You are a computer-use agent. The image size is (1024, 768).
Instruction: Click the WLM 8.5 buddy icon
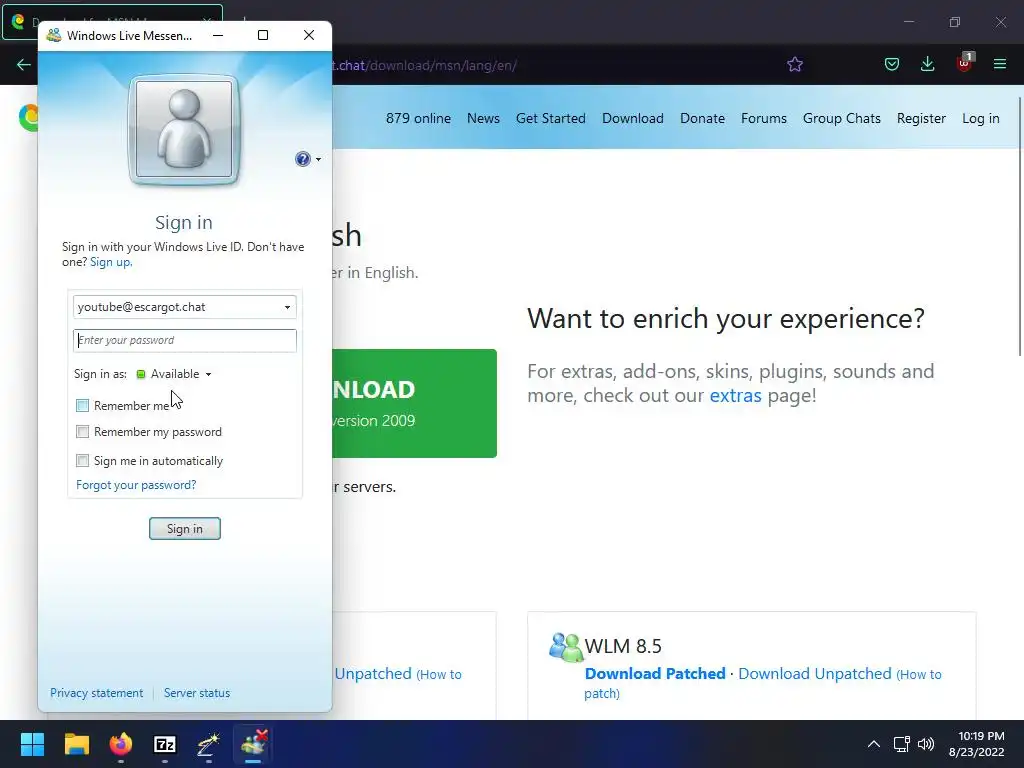[565, 647]
